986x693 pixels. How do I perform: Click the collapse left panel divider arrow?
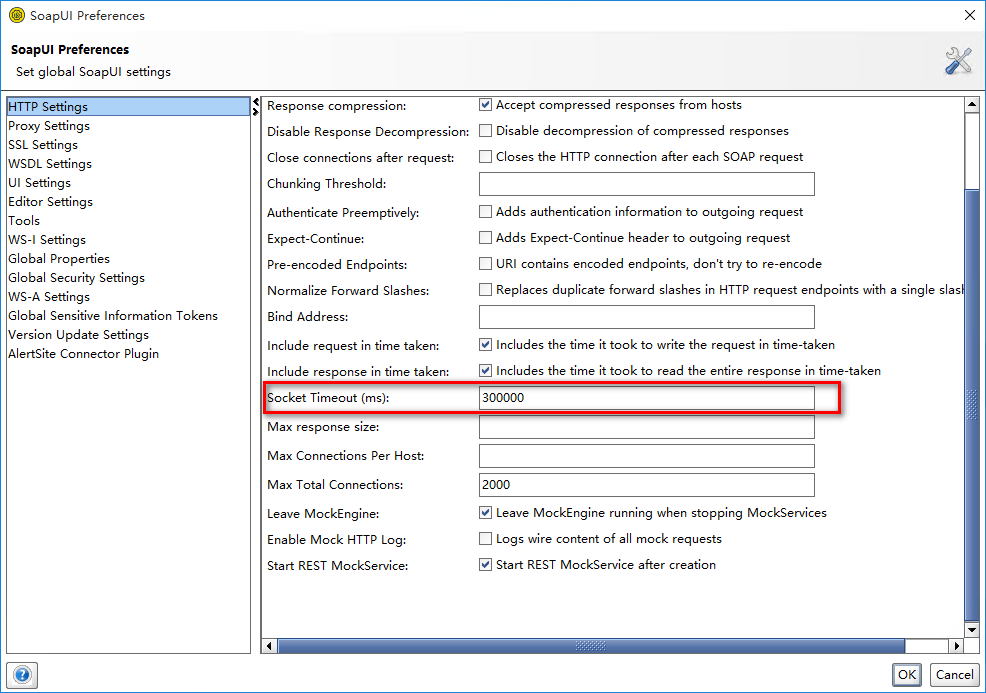point(255,102)
